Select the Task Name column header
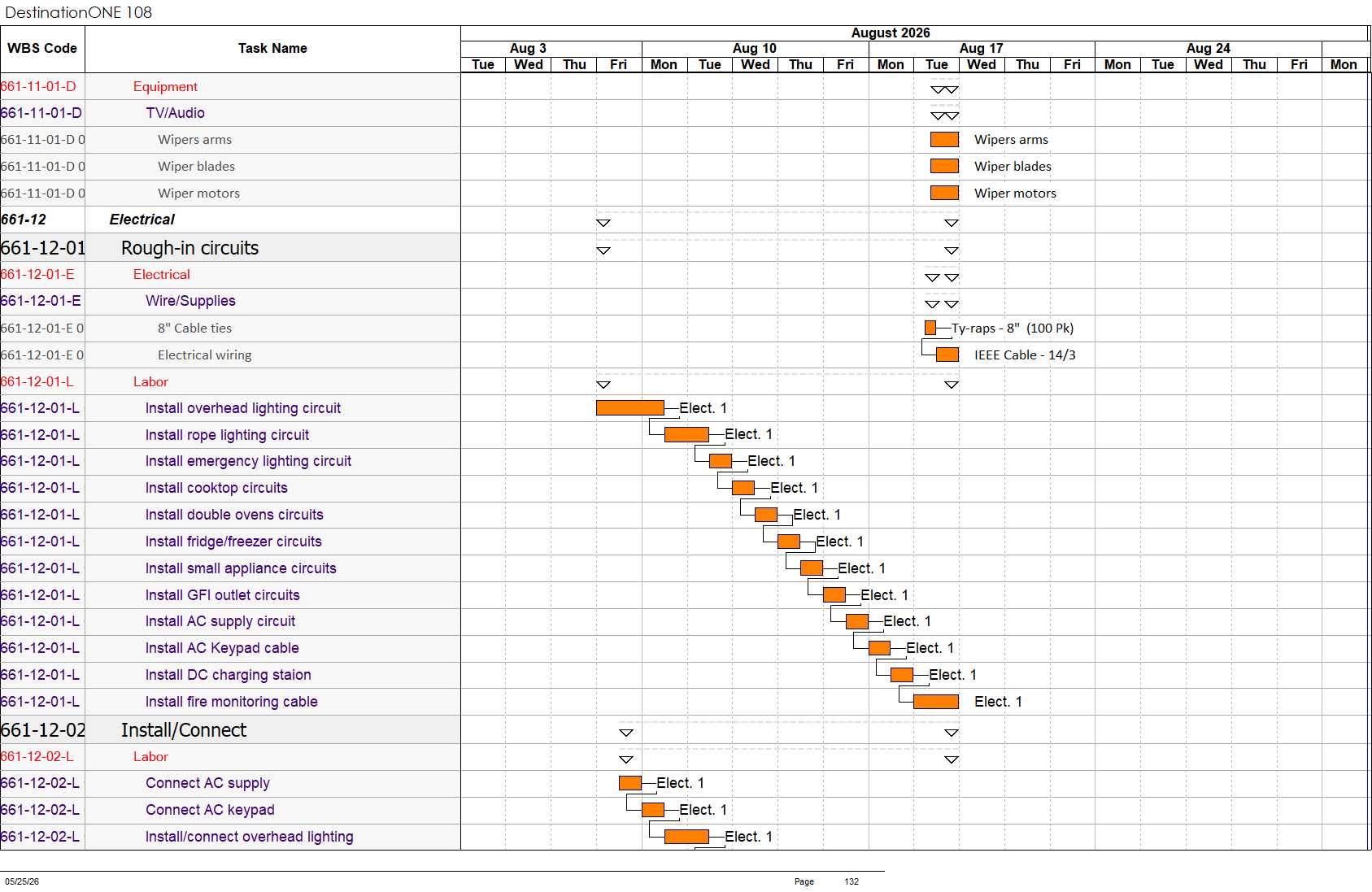1372x892 pixels. (x=272, y=49)
